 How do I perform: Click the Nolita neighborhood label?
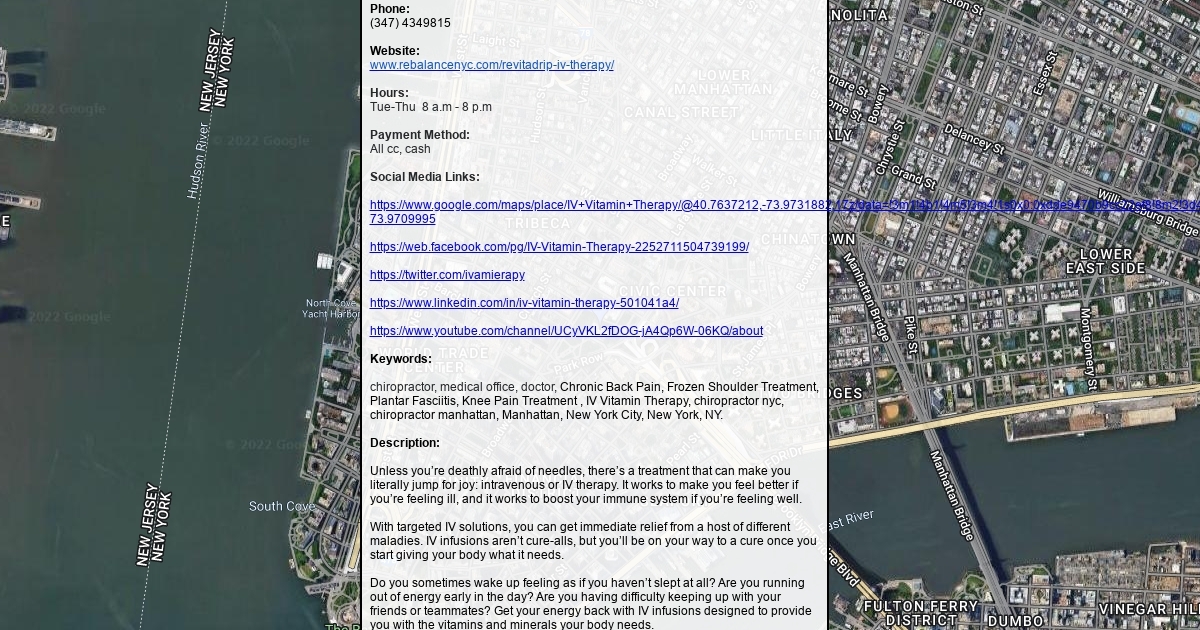pyautogui.click(x=859, y=16)
